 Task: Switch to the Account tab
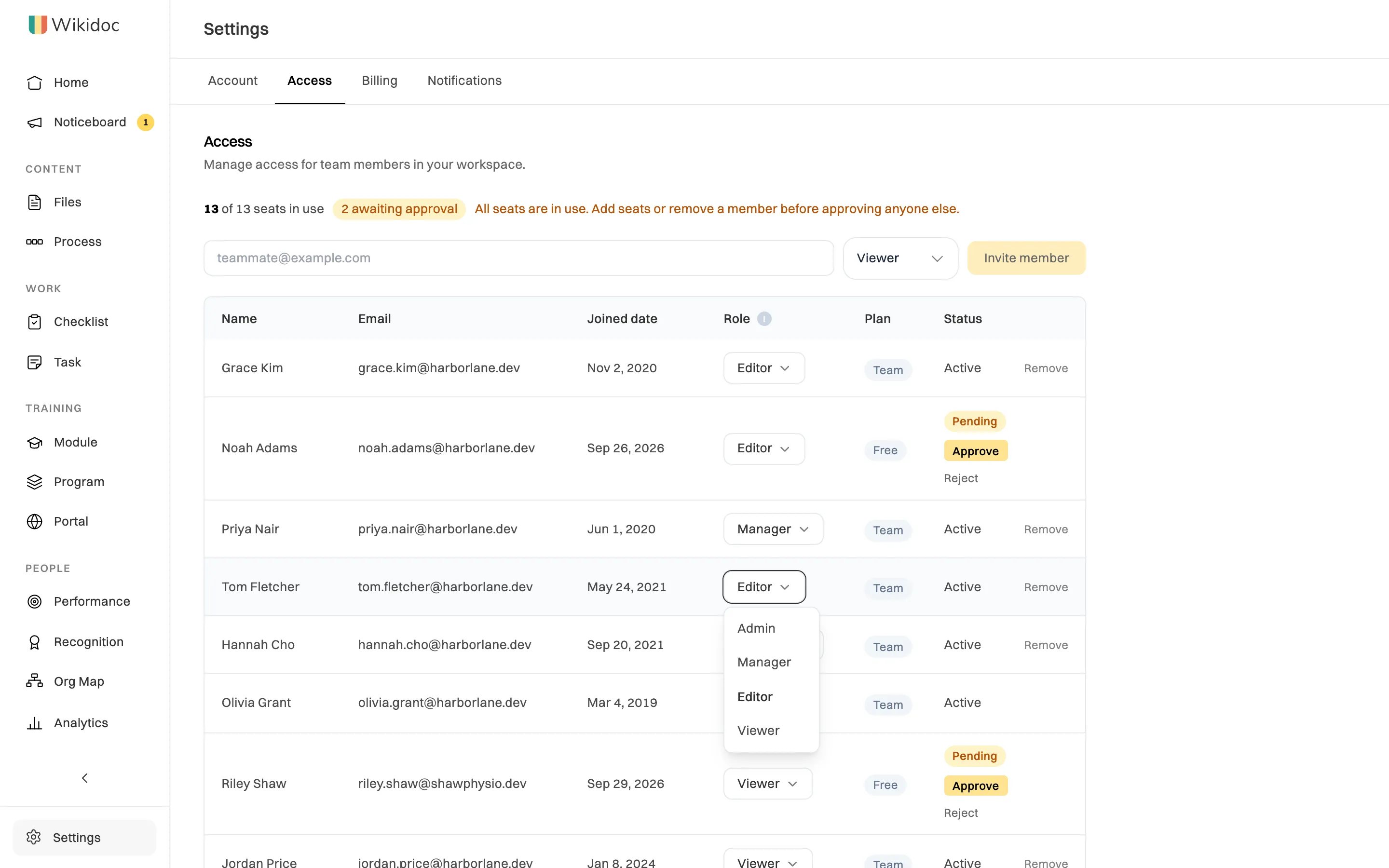pyautogui.click(x=232, y=81)
